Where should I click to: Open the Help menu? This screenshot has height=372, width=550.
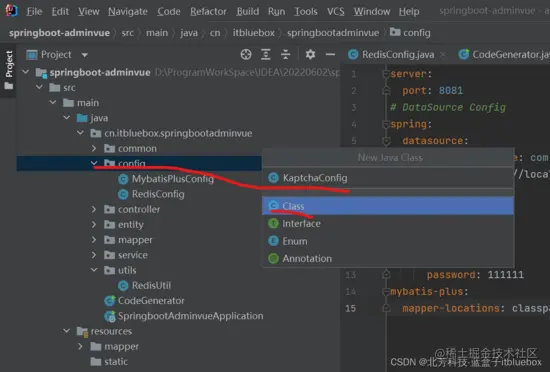tap(409, 12)
